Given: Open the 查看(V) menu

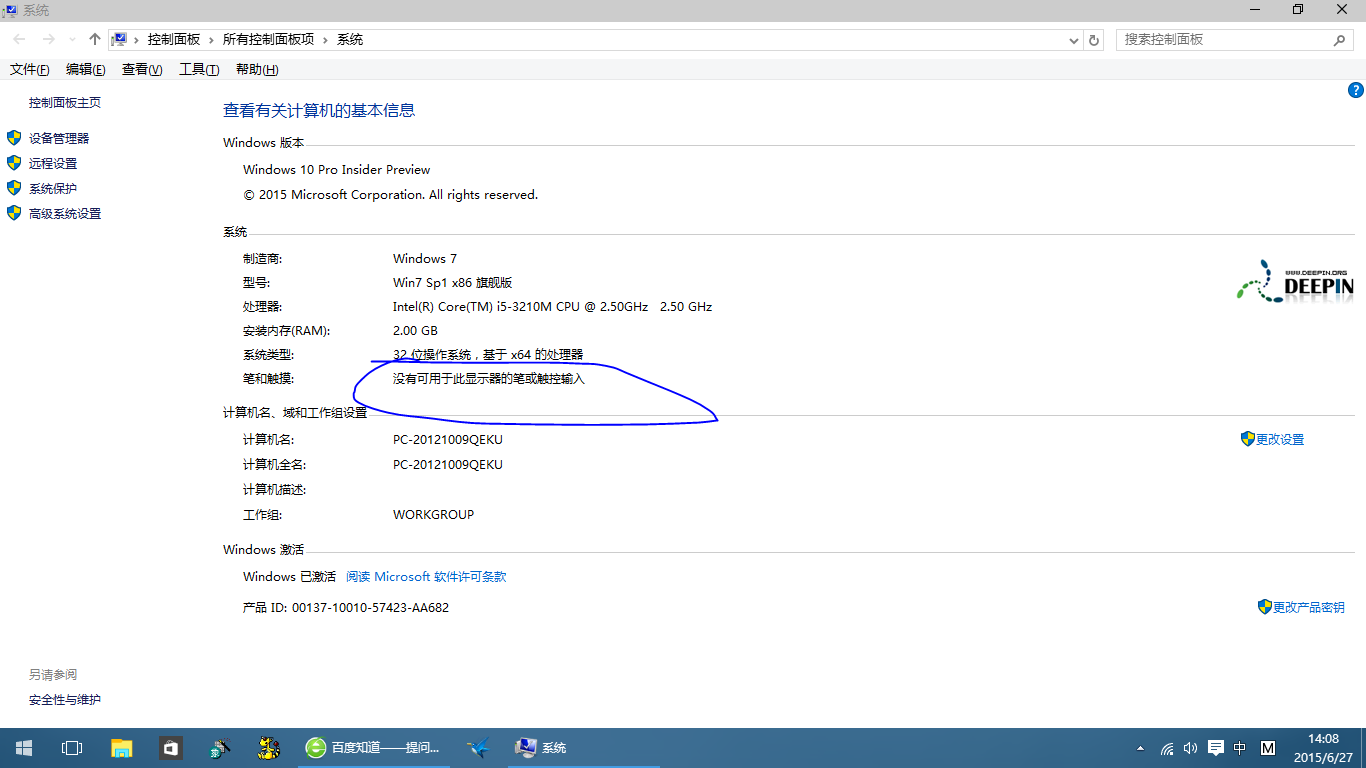Looking at the screenshot, I should pos(142,69).
